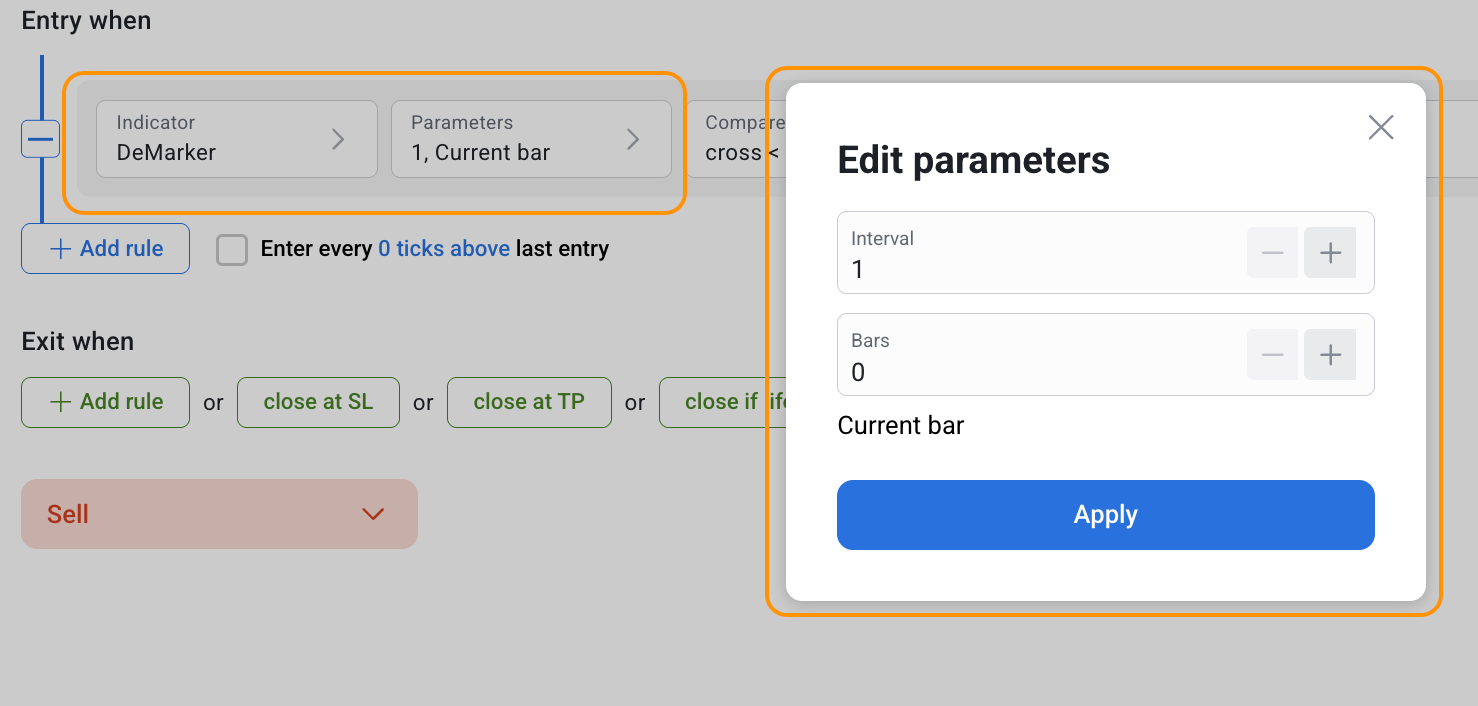1478x706 pixels.
Task: Close the Edit parameters dialog
Action: (1380, 127)
